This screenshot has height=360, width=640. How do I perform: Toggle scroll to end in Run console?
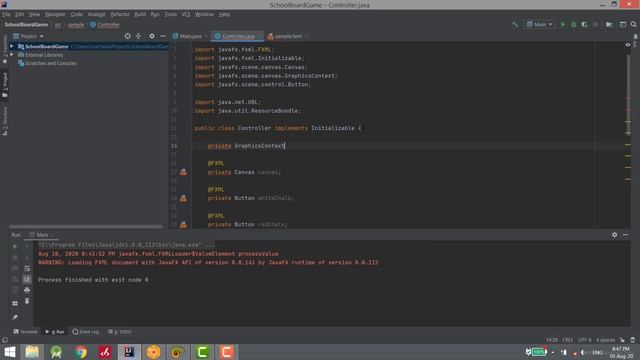27,279
